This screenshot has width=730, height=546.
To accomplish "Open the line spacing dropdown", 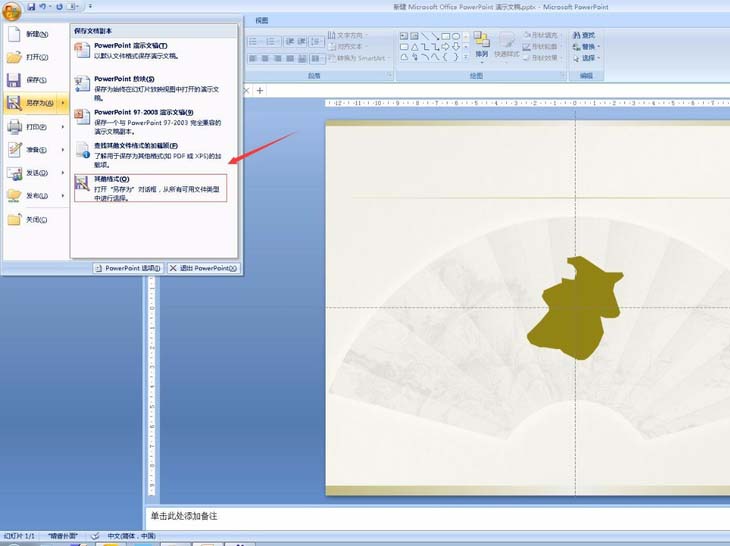I will click(x=317, y=41).
